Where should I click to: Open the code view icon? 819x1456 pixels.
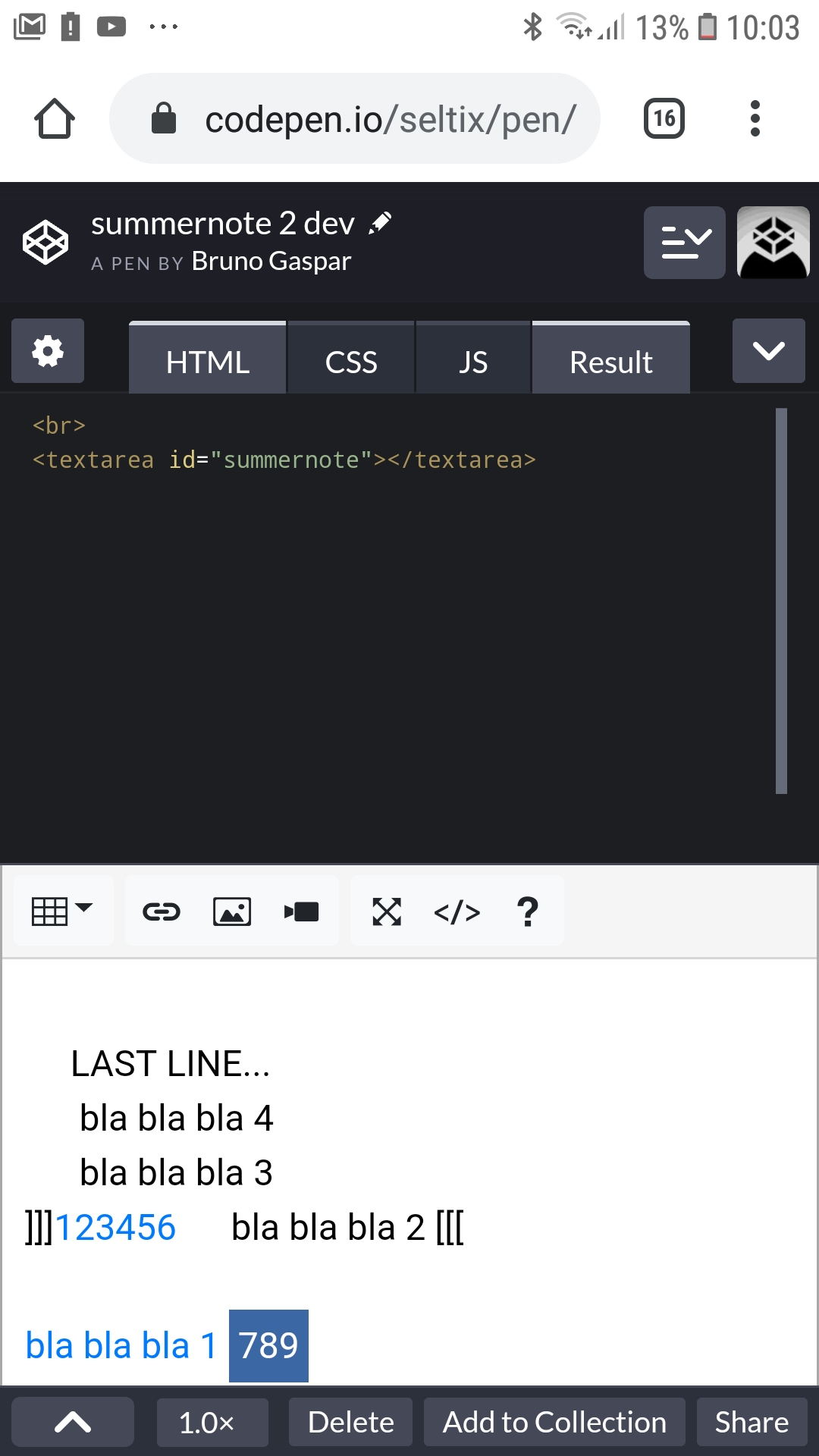(x=456, y=910)
